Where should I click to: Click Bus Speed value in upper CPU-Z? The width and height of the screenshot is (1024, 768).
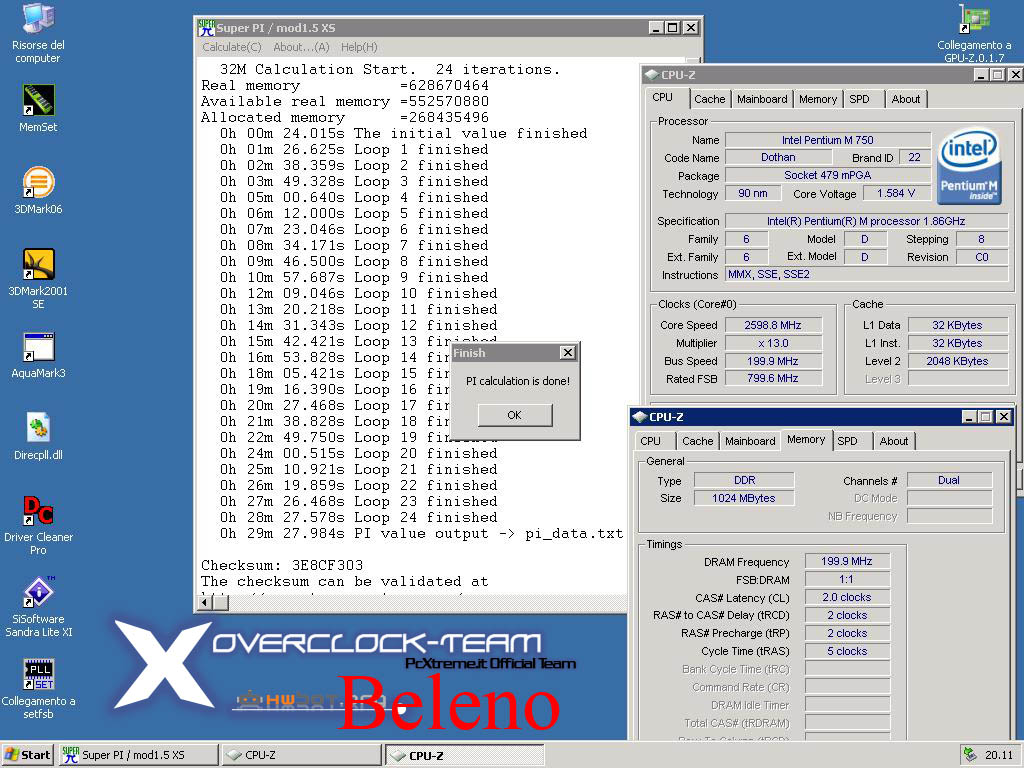(x=773, y=361)
